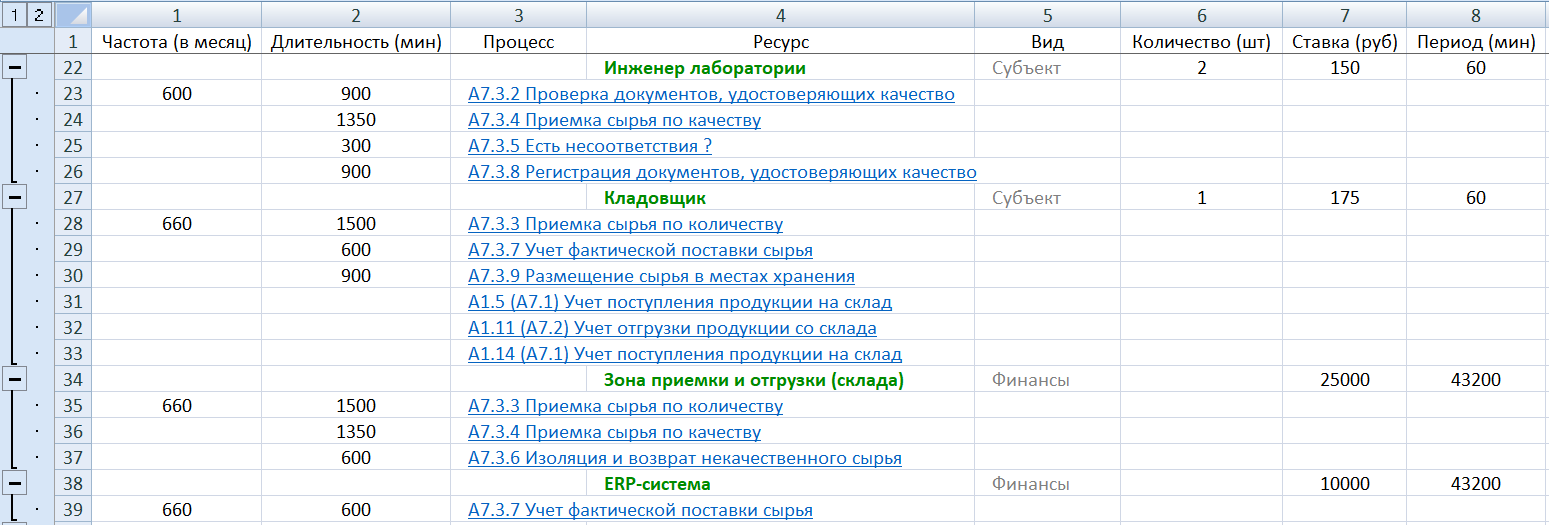Show outline level 1 only

(13, 14)
